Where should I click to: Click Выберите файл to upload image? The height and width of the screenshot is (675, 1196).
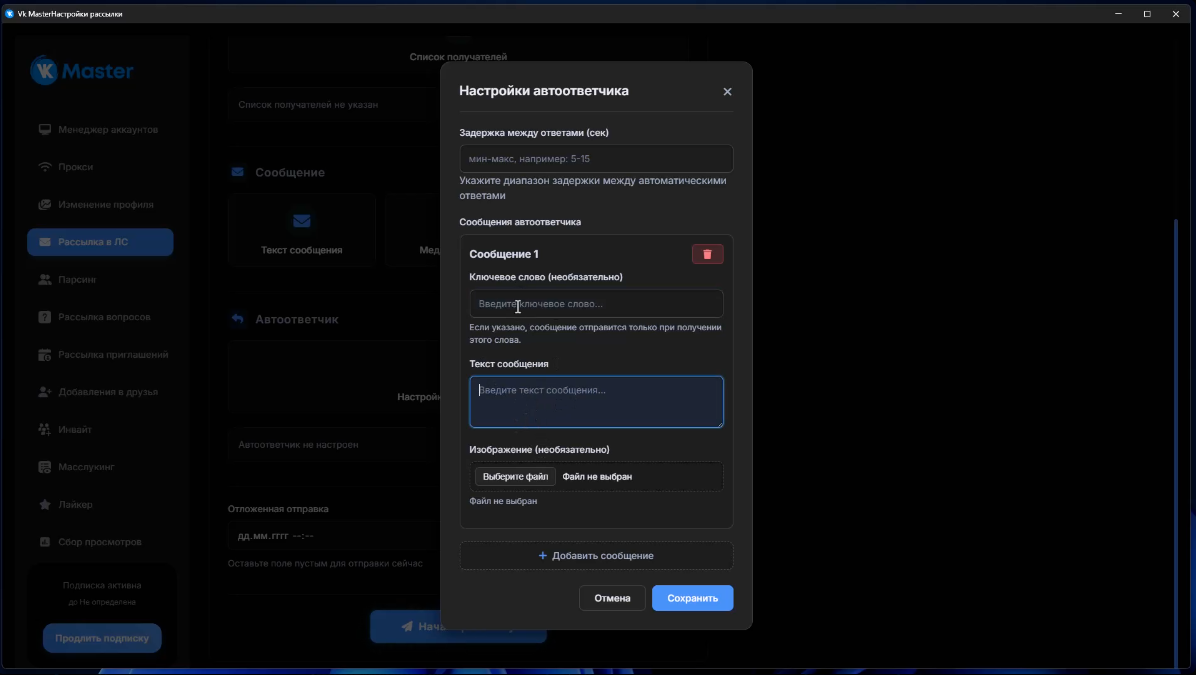[x=515, y=477]
